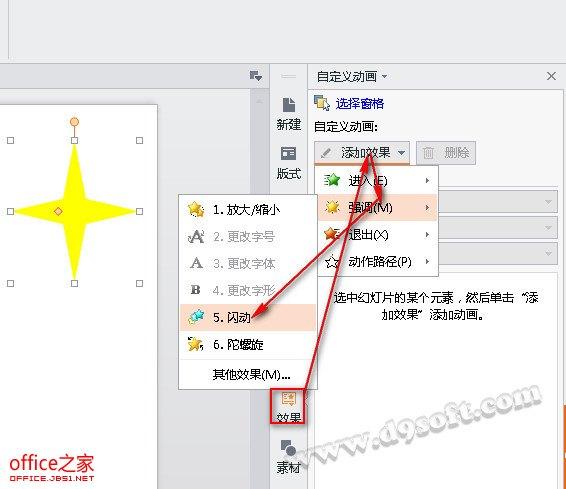Close the 自定义动画 task pane
This screenshot has height=489, width=566.
click(x=551, y=76)
